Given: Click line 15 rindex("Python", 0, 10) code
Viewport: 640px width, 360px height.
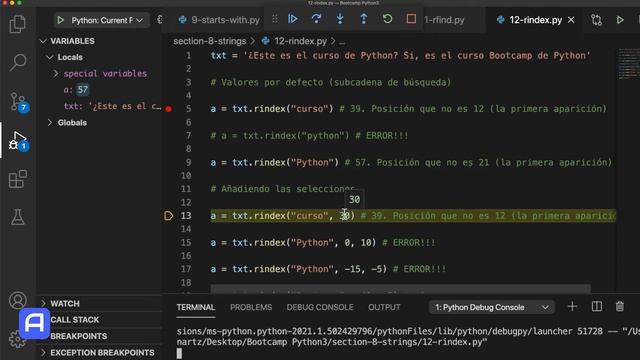Looking at the screenshot, I should click(293, 242).
